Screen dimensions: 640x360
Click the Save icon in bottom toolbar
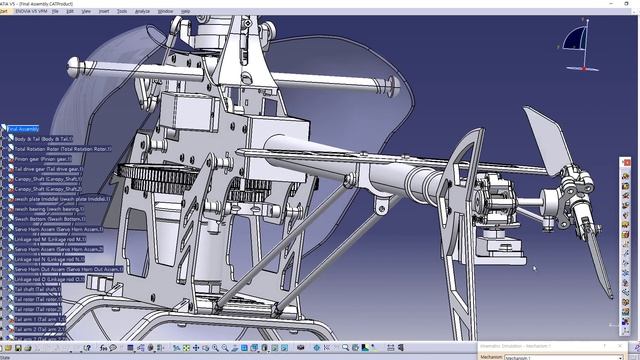pyautogui.click(x=18, y=348)
